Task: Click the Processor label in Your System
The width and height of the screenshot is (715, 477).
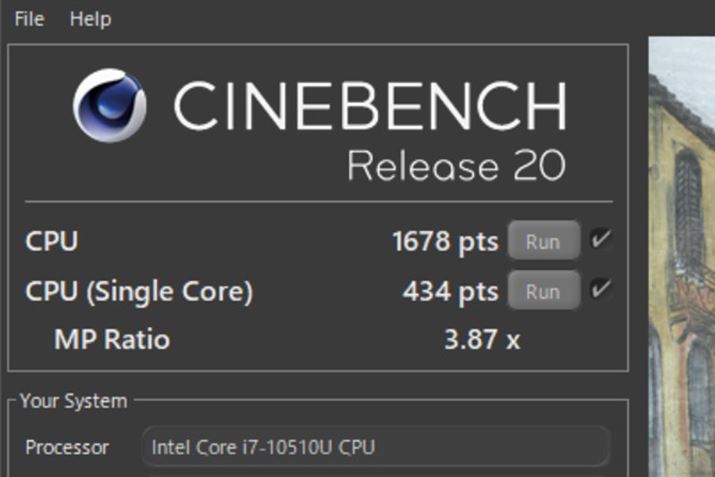Action: 67,447
